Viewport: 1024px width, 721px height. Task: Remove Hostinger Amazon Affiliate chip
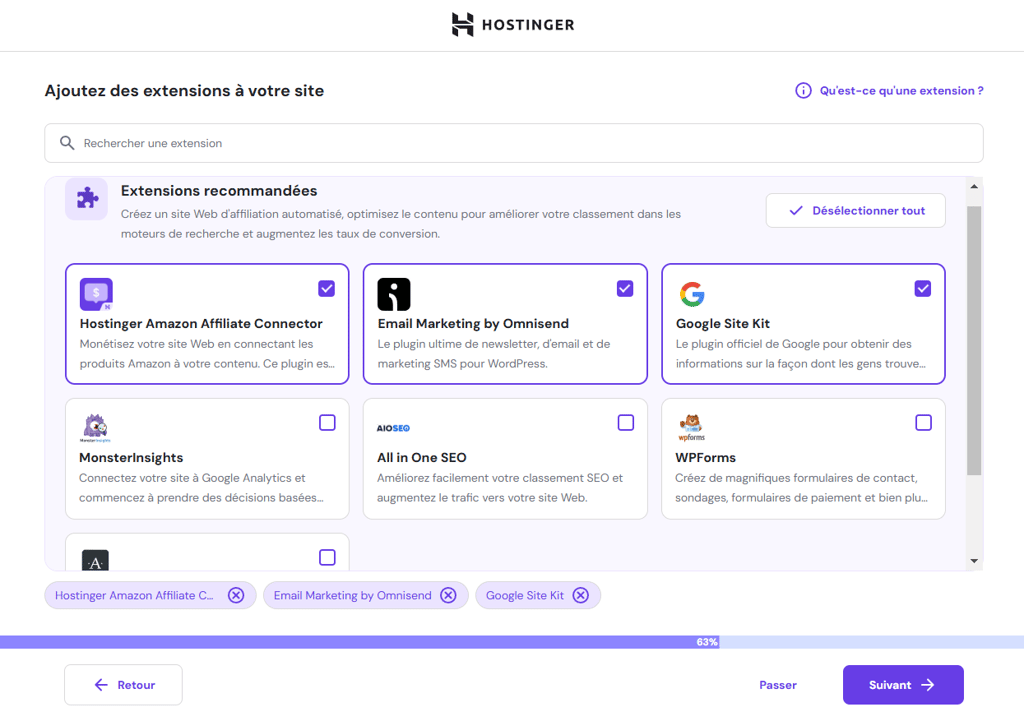pos(236,596)
